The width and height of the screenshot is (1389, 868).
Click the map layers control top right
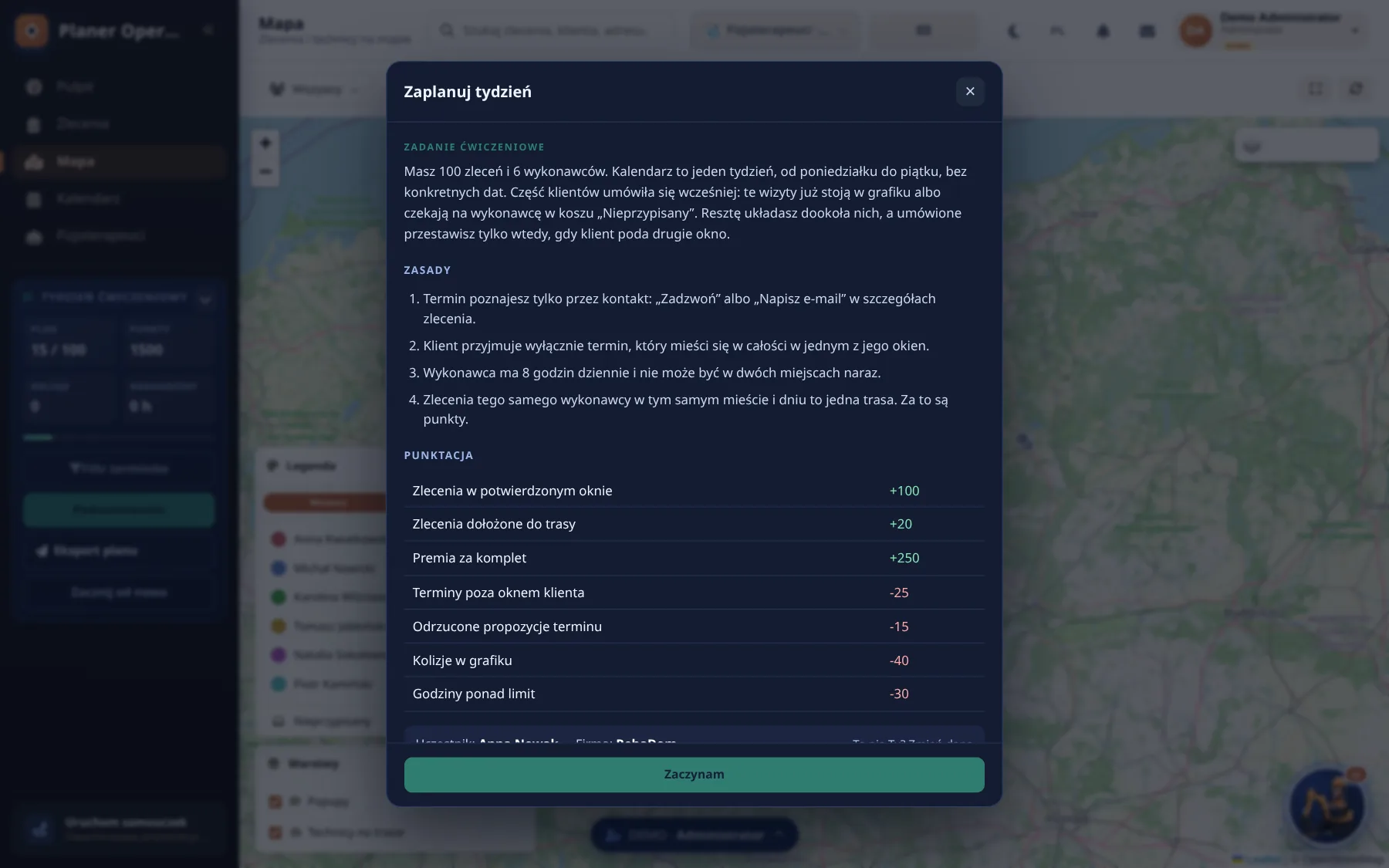tap(1306, 145)
